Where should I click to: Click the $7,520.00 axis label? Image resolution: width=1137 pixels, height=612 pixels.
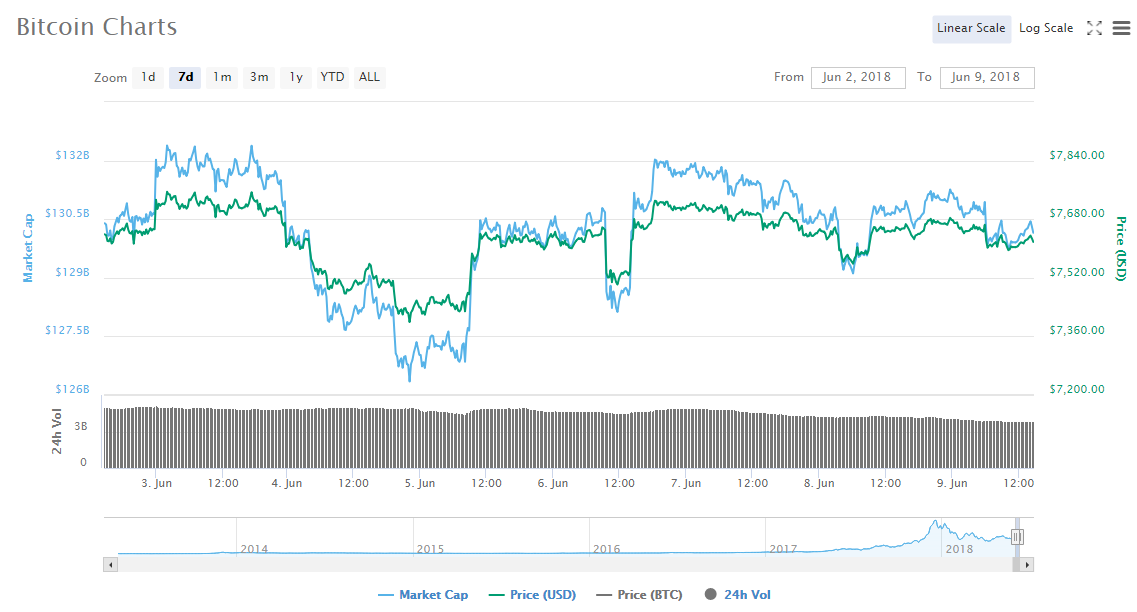(x=1077, y=272)
